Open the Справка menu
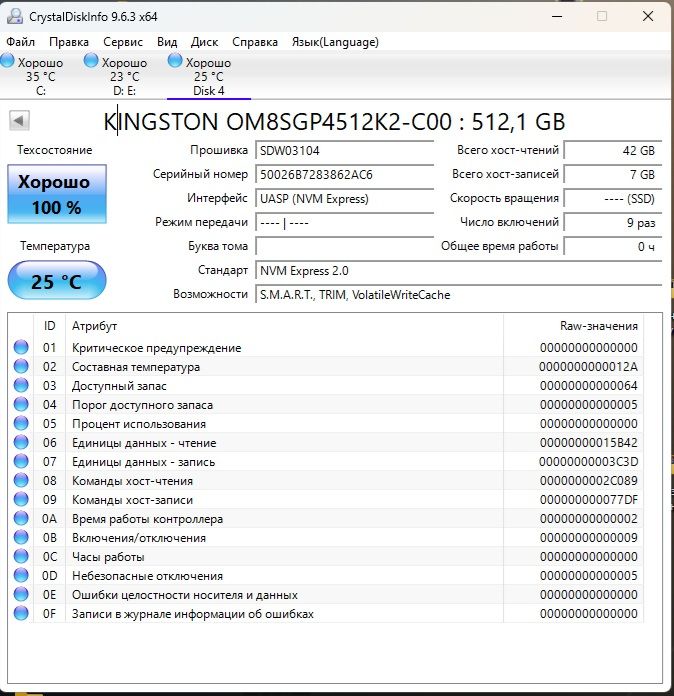Screen dimensions: 674x696 (255, 42)
